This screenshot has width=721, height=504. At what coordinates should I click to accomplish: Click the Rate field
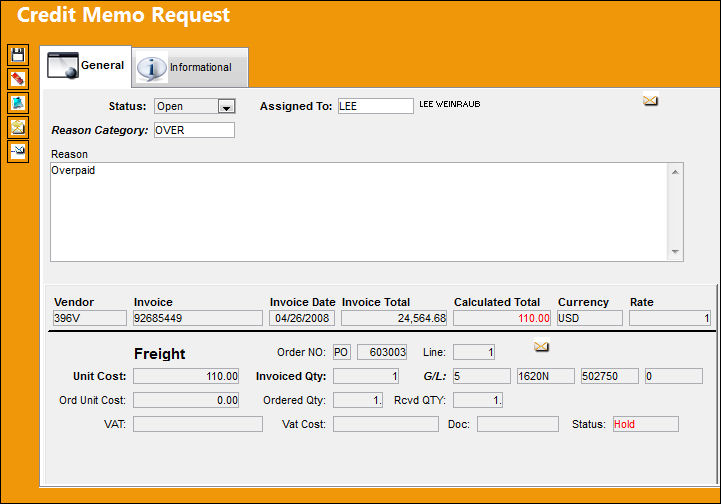click(670, 318)
